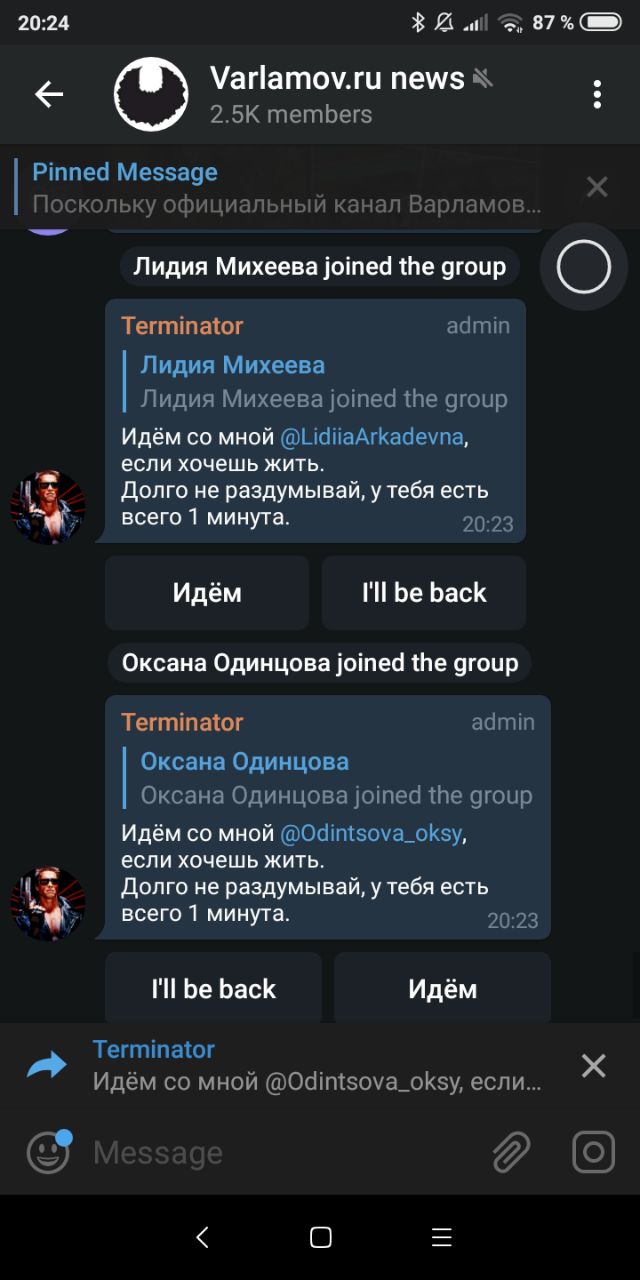Image resolution: width=640 pixels, height=1280 pixels.
Task: Open the emoji sticker panel
Action: [x=48, y=1153]
